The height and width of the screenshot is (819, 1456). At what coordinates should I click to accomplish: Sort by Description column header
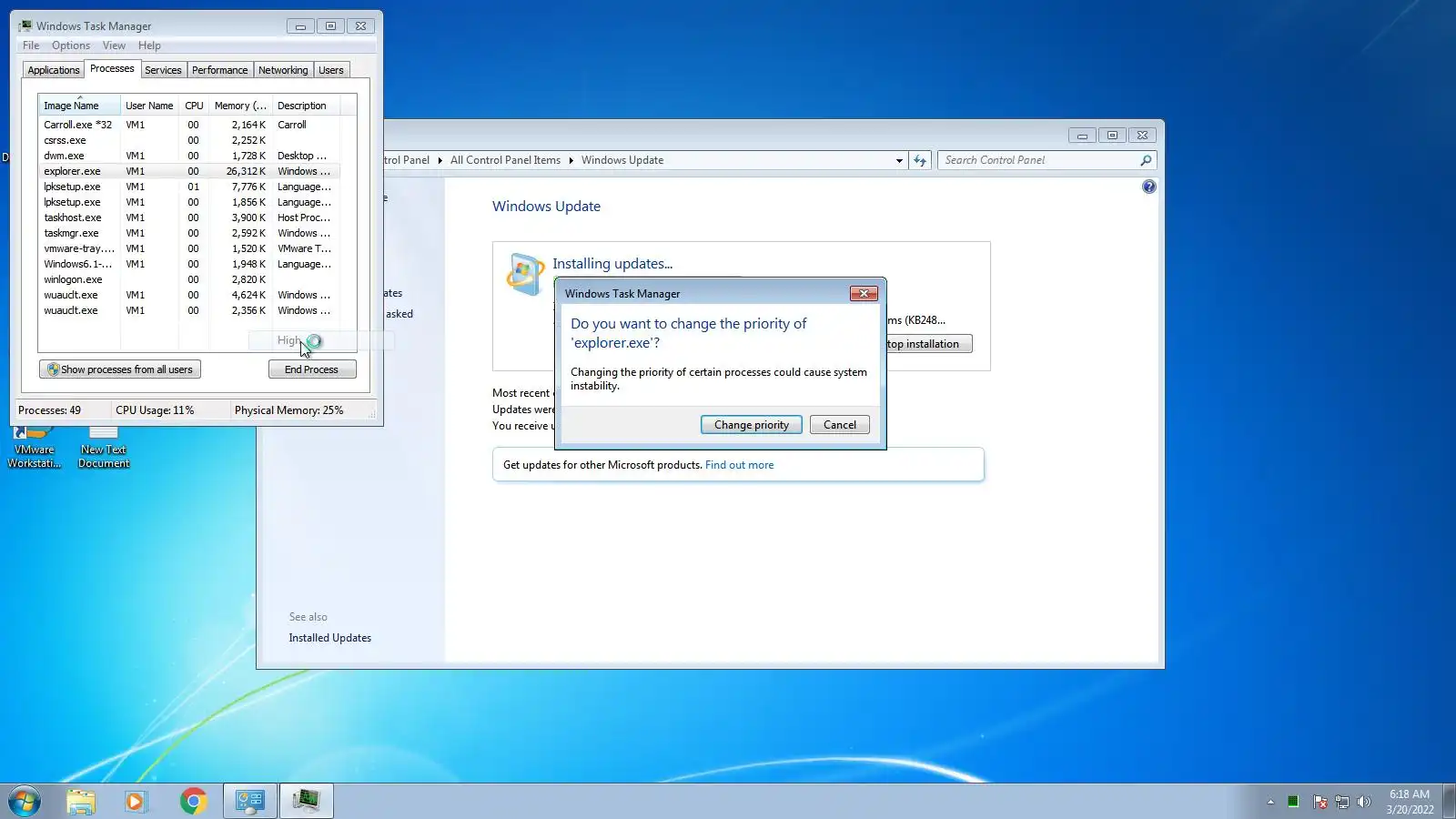[306, 106]
